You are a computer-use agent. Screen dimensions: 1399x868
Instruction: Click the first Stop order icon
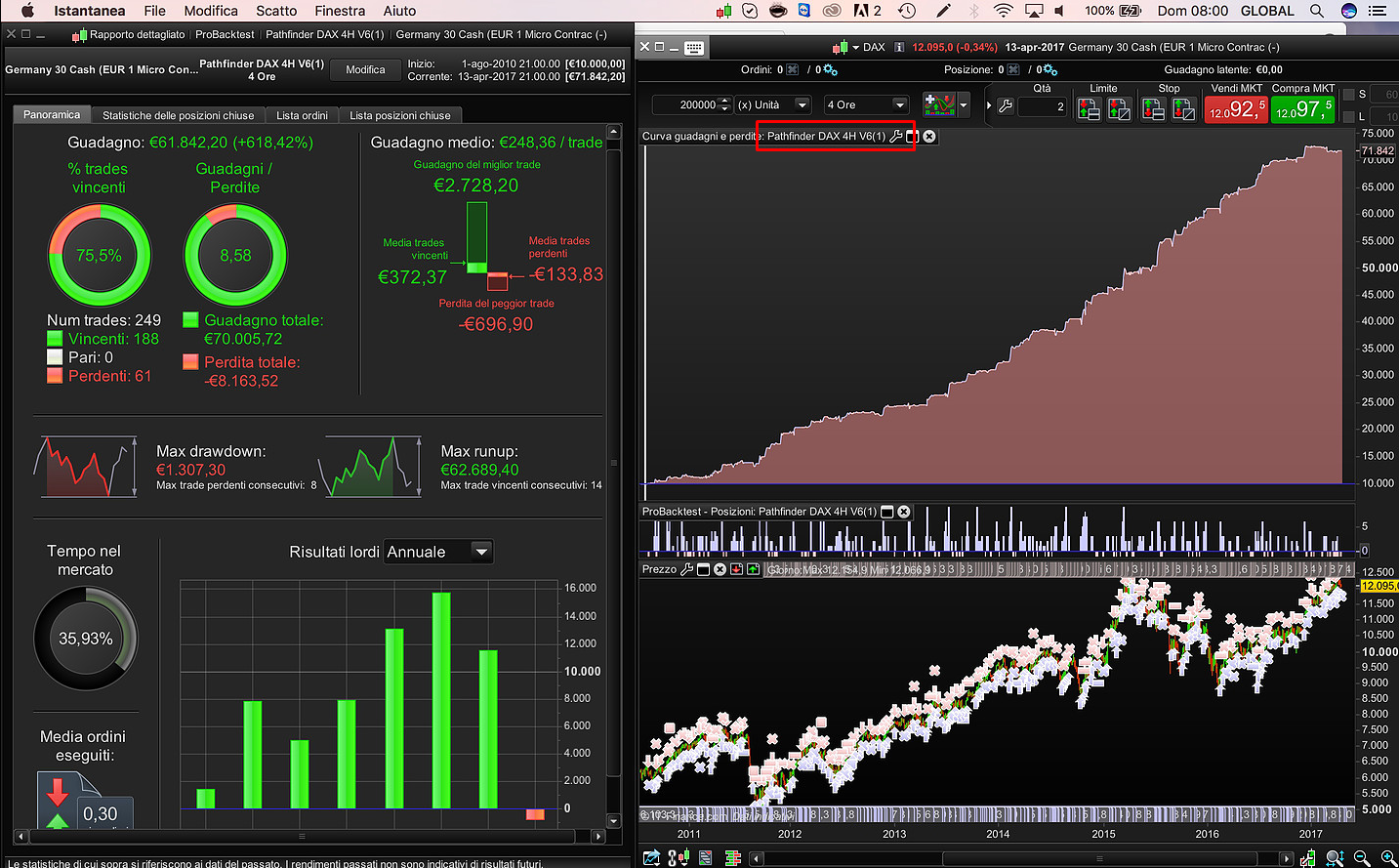[1153, 108]
